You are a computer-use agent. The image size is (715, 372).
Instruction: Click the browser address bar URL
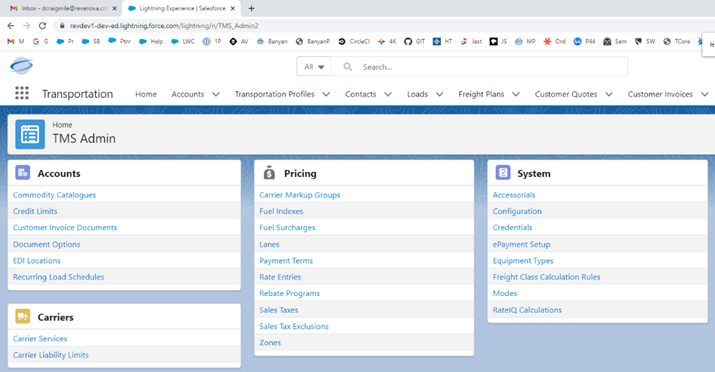click(164, 26)
